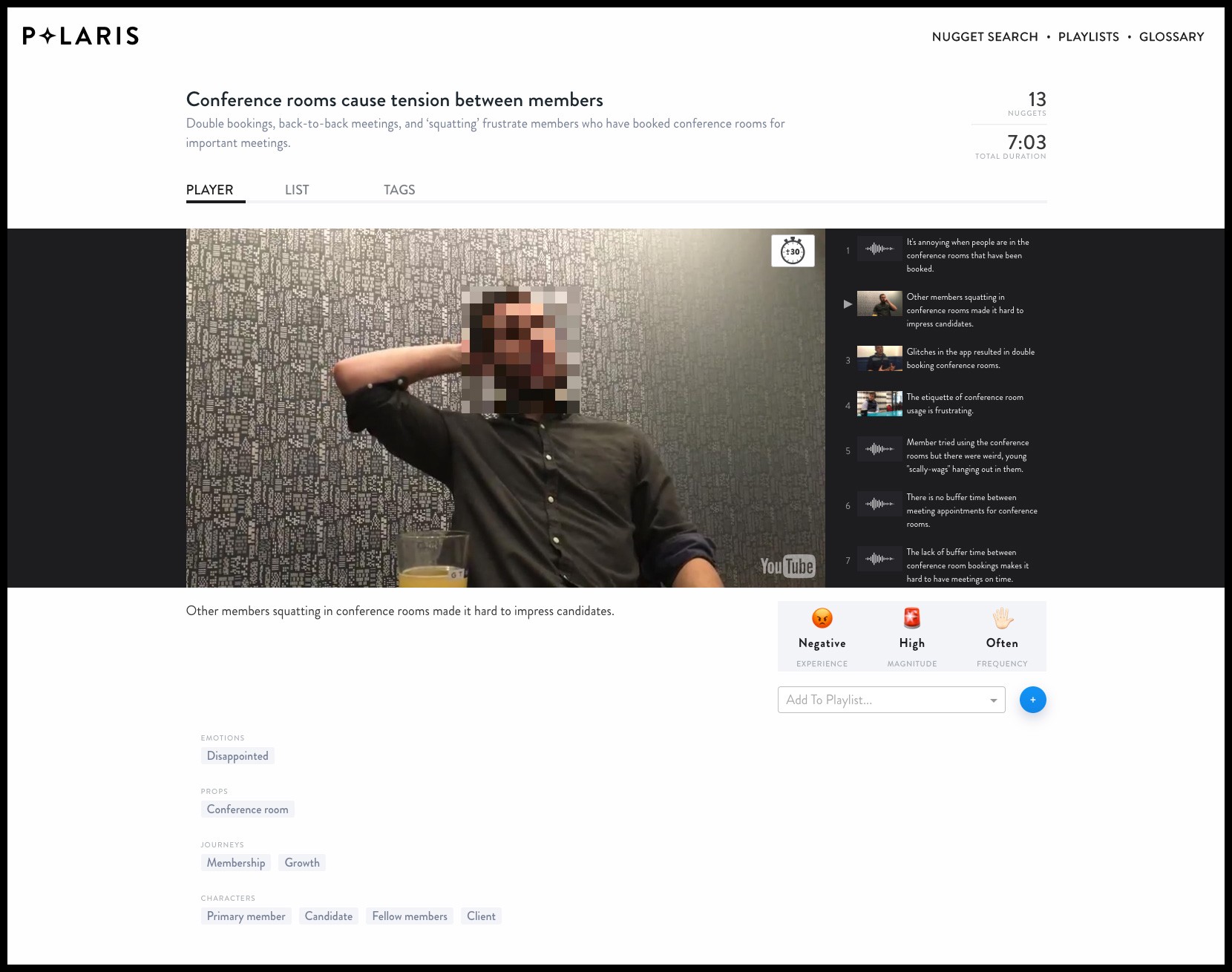Click the angry face Negative experience icon
This screenshot has width=1232, height=972.
[822, 618]
